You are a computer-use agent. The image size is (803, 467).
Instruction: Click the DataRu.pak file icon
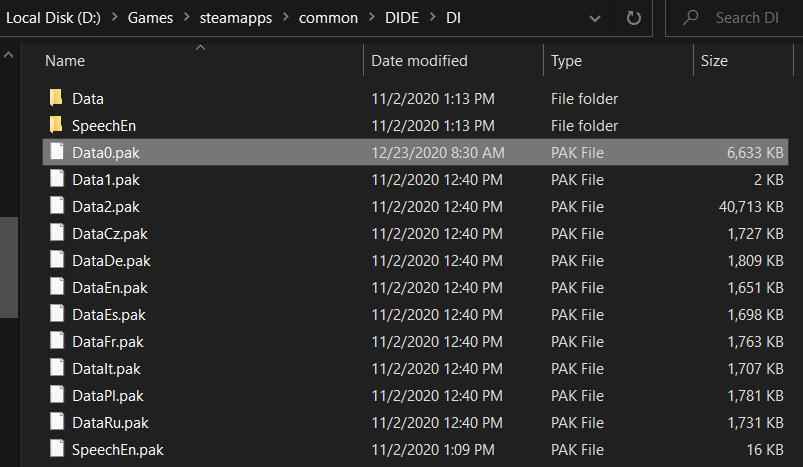tap(55, 423)
